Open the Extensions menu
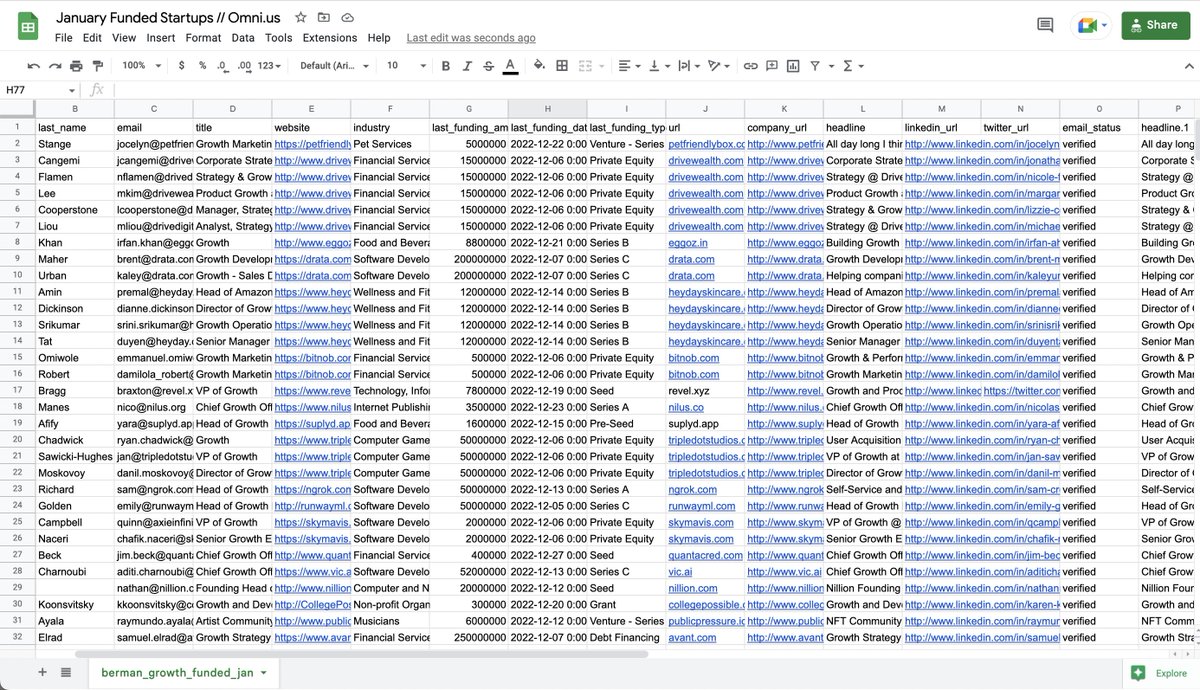 click(330, 38)
